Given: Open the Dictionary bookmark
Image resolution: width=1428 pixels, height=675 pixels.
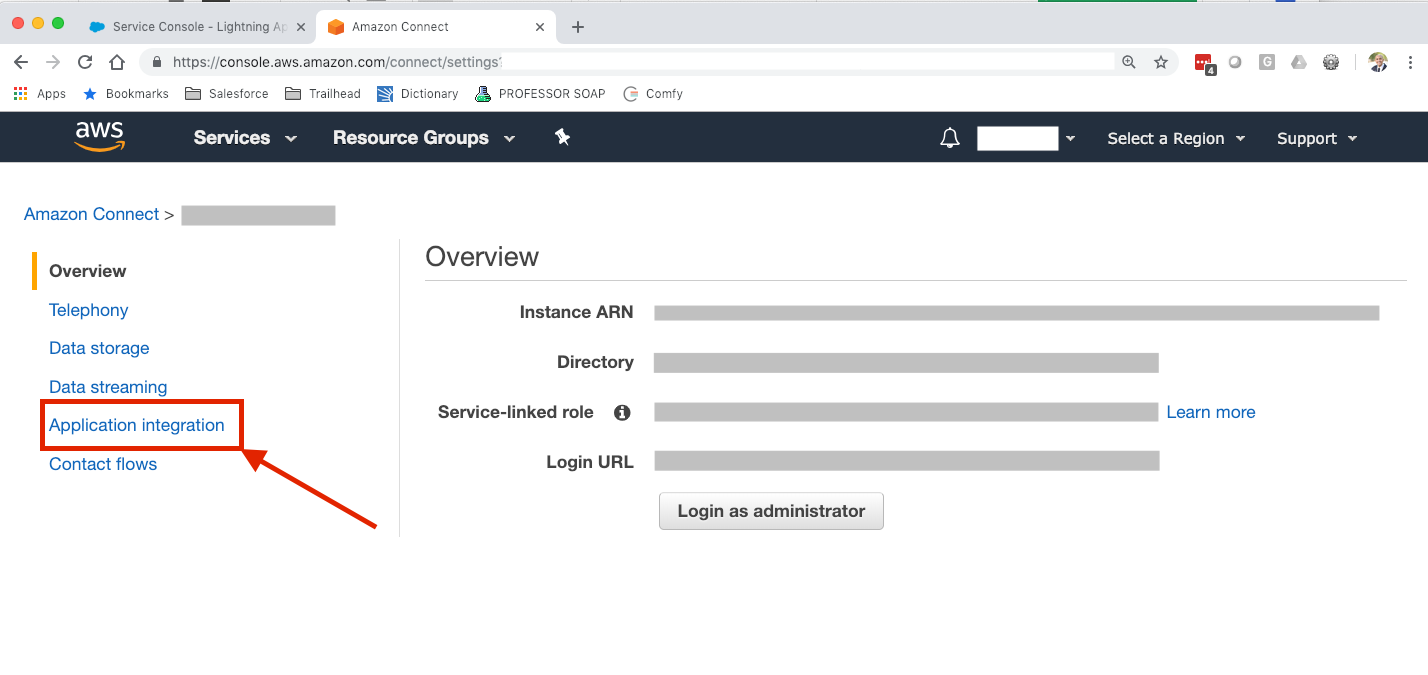Looking at the screenshot, I should 417,94.
